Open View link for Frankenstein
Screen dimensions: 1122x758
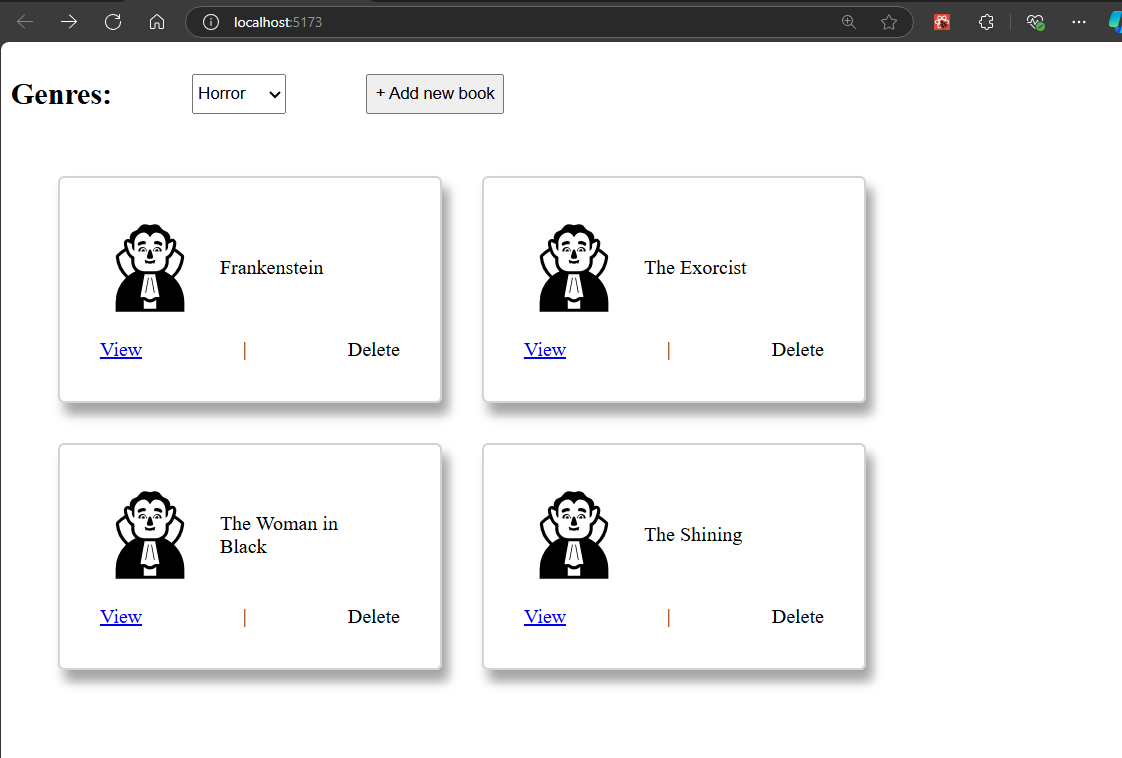pyautogui.click(x=121, y=350)
